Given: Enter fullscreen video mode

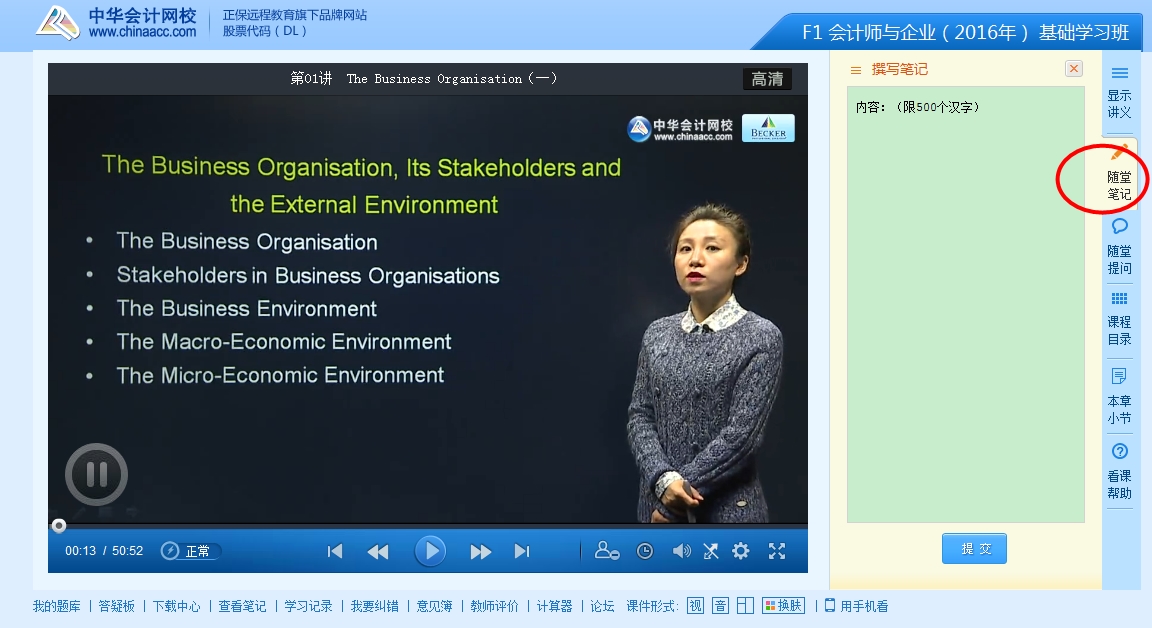Looking at the screenshot, I should tap(777, 551).
